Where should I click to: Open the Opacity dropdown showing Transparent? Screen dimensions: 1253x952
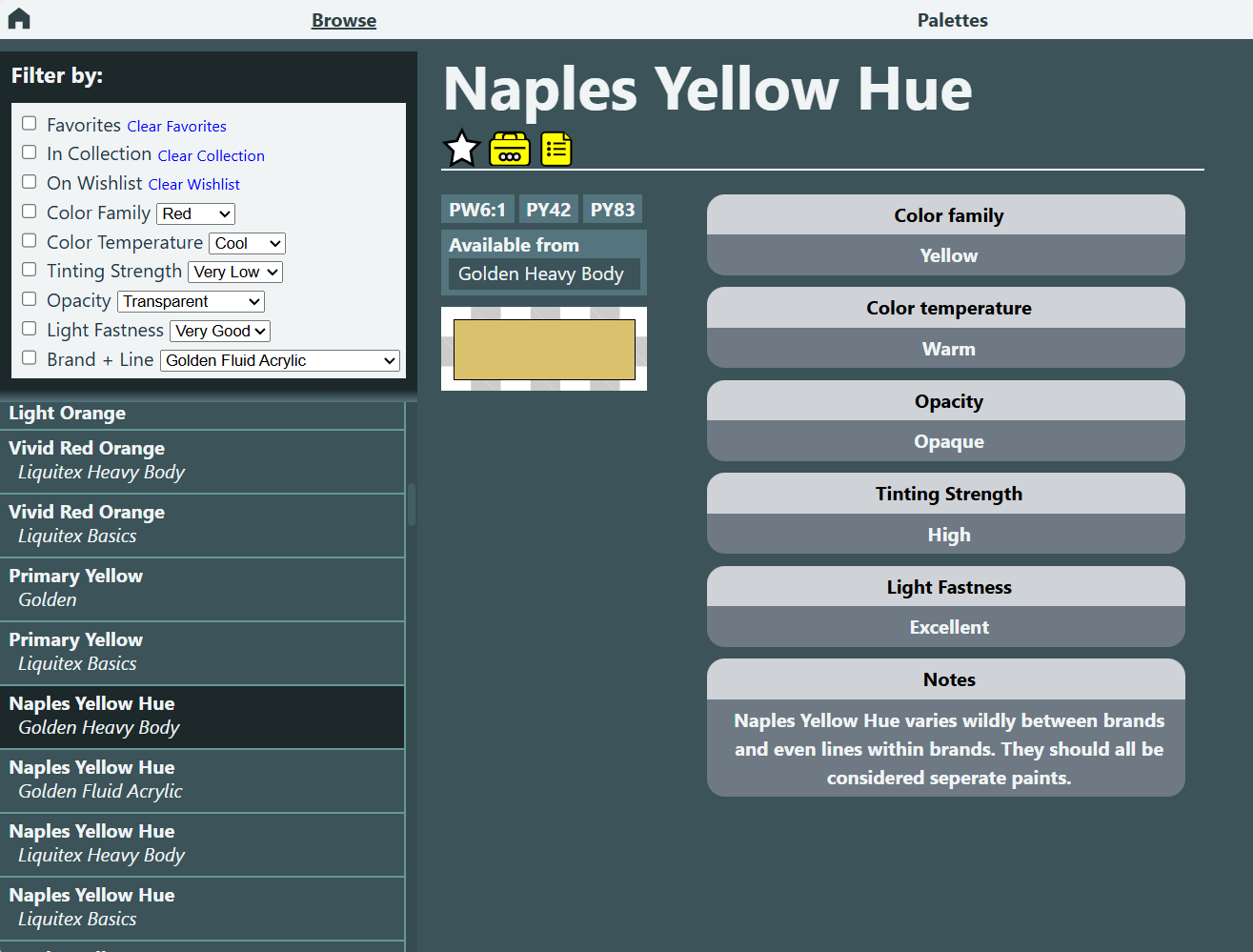191,301
